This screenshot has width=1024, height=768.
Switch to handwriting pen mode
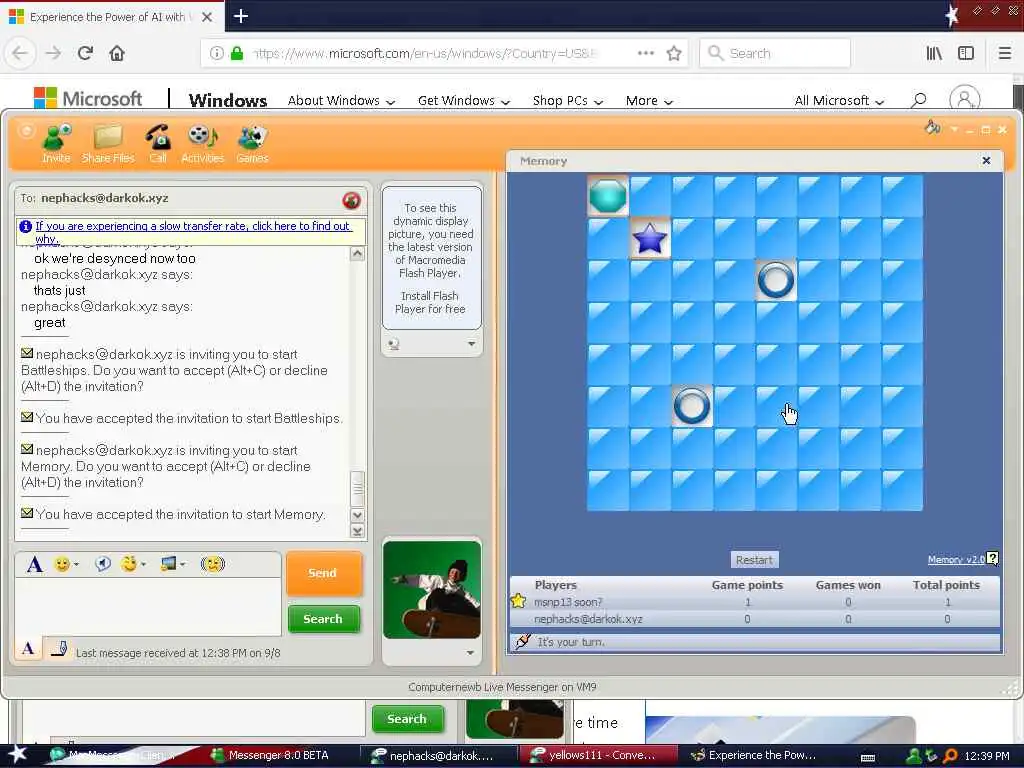click(59, 648)
